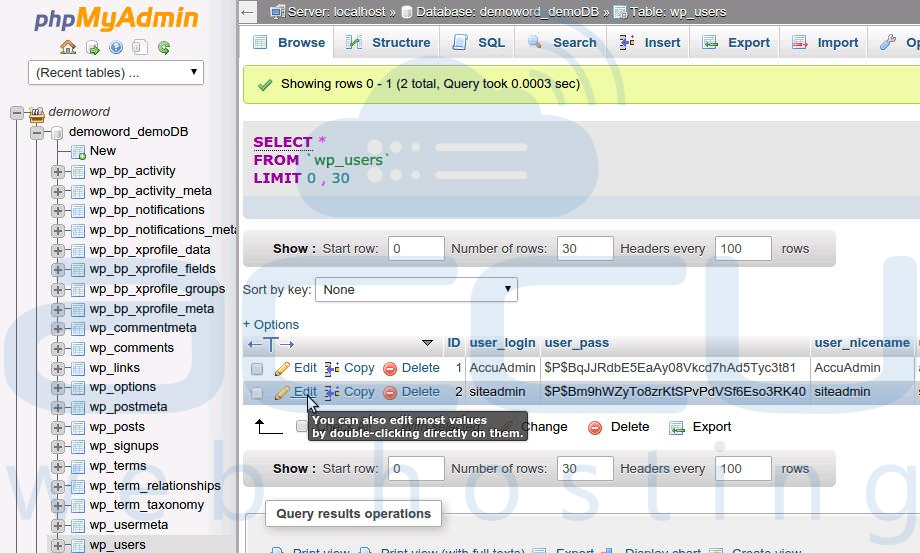Click the top Start row input field
This screenshot has height=553, width=920.
tap(416, 249)
